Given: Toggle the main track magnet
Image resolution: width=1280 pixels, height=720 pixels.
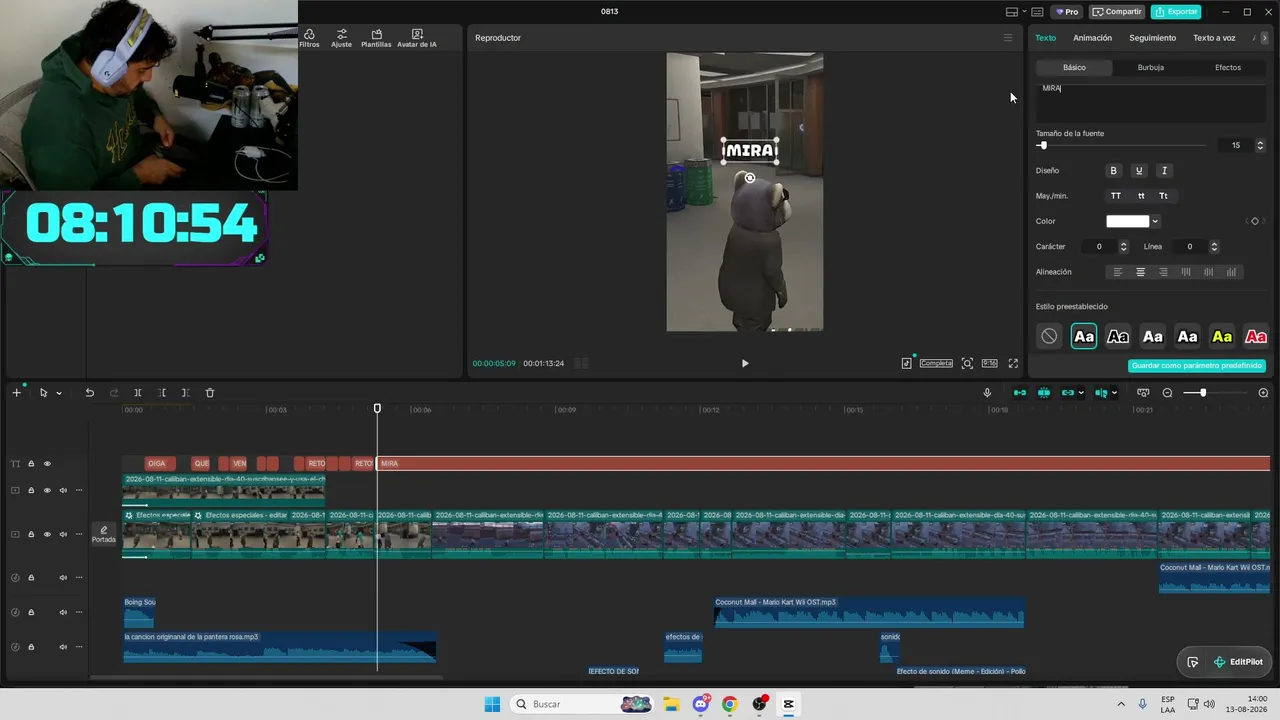Looking at the screenshot, I should 1020,393.
